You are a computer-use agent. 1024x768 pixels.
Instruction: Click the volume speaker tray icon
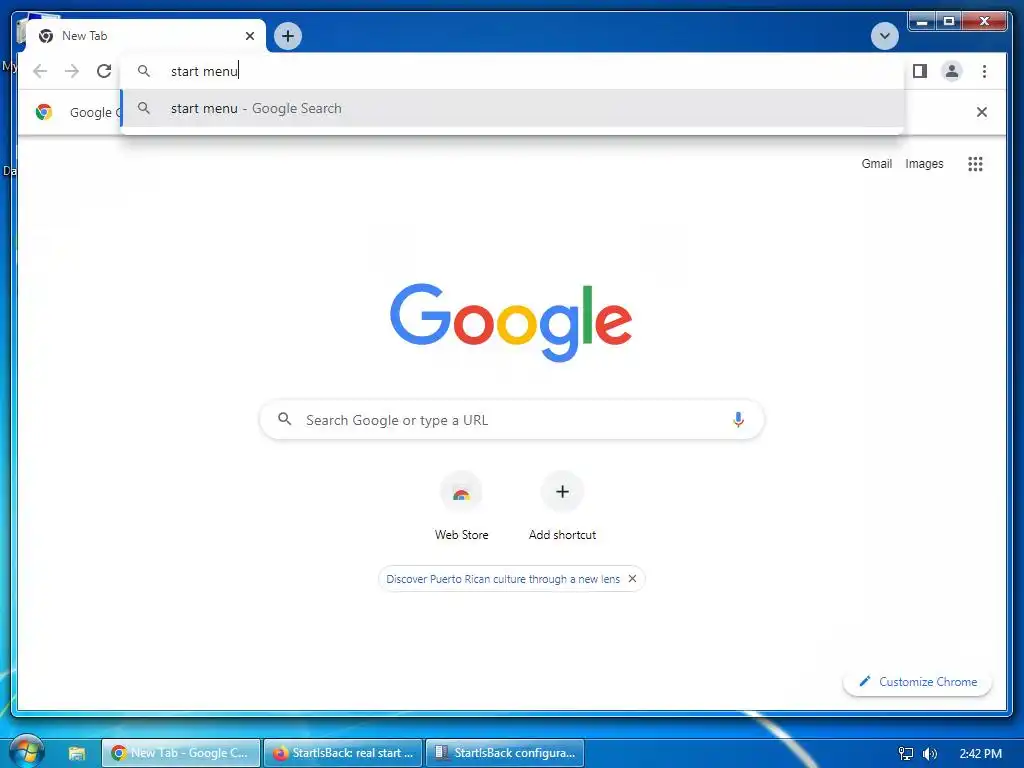[x=930, y=754]
